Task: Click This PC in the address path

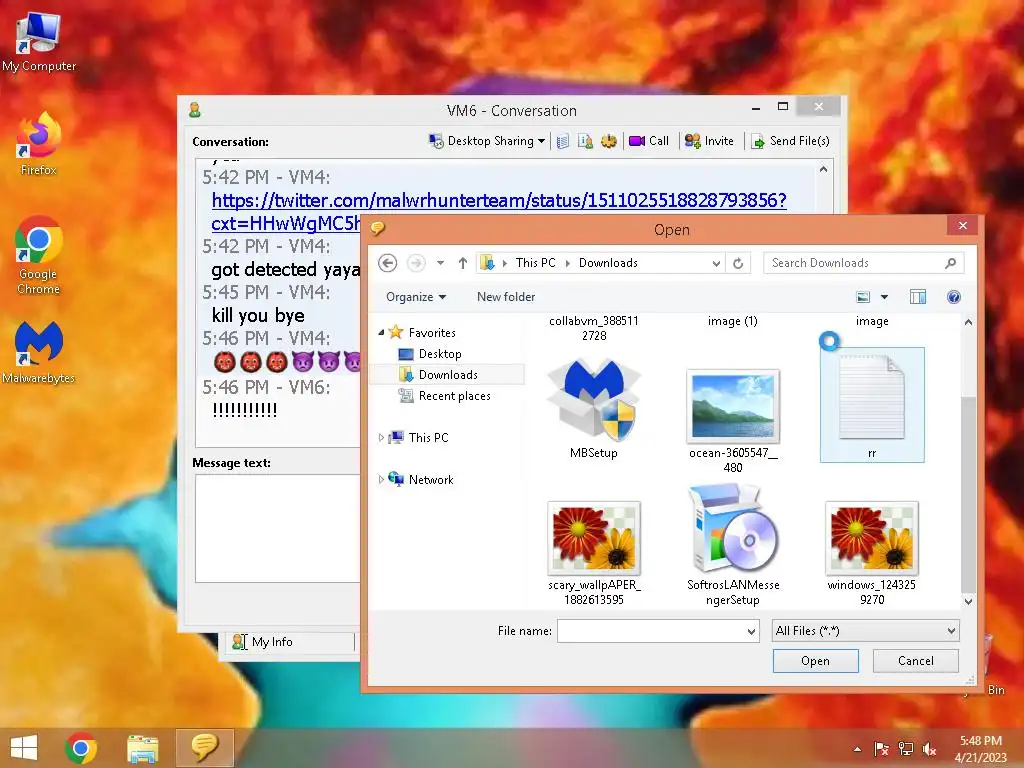Action: click(536, 263)
